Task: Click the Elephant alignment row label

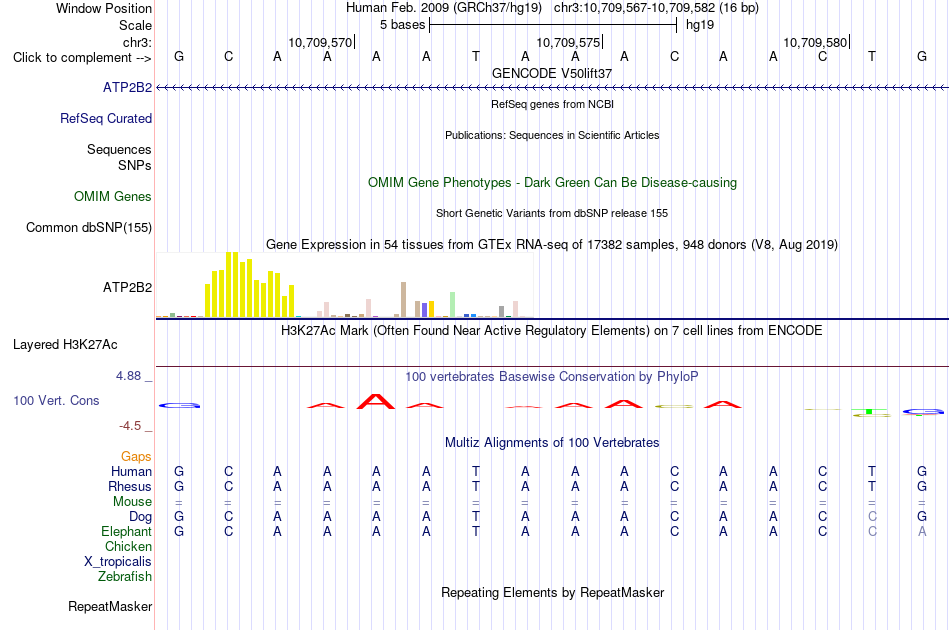Action: pos(127,531)
